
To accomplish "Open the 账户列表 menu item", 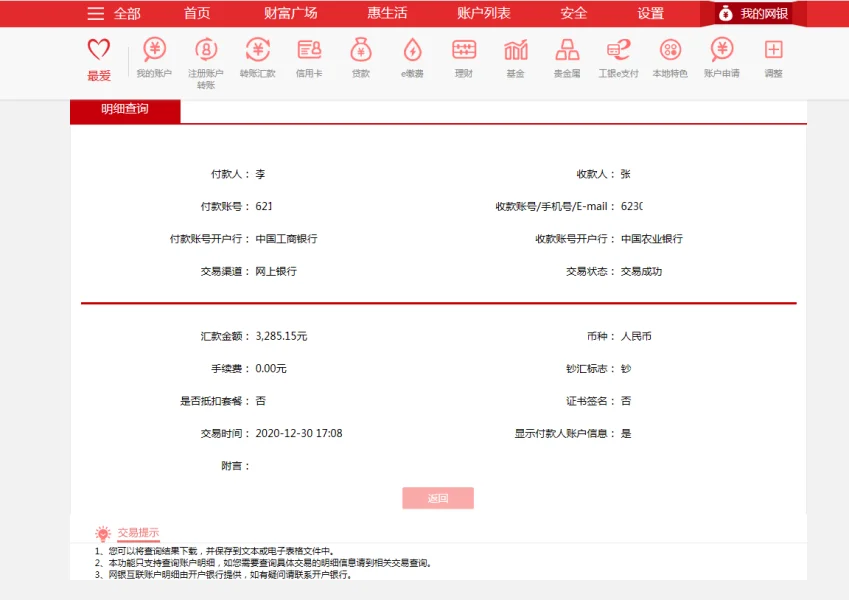I will click(483, 13).
